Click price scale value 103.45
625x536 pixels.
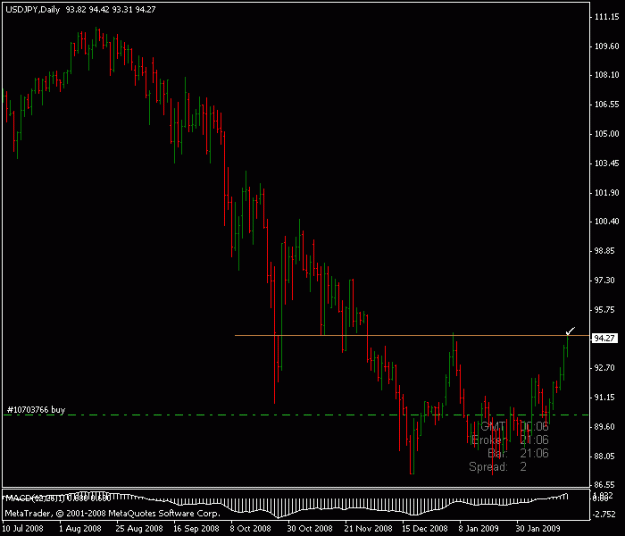pyautogui.click(x=607, y=163)
